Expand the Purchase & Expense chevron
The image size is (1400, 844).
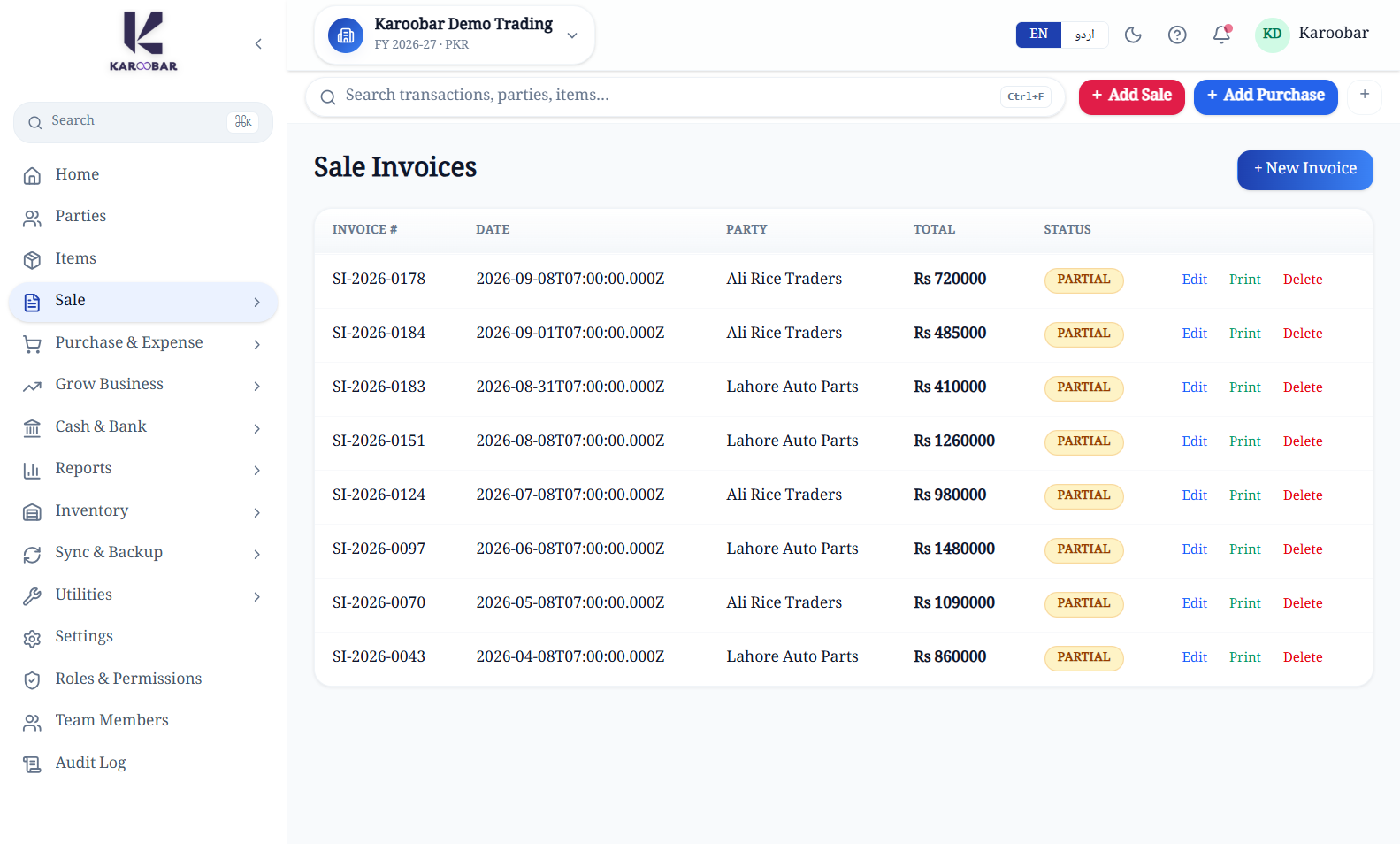(257, 344)
